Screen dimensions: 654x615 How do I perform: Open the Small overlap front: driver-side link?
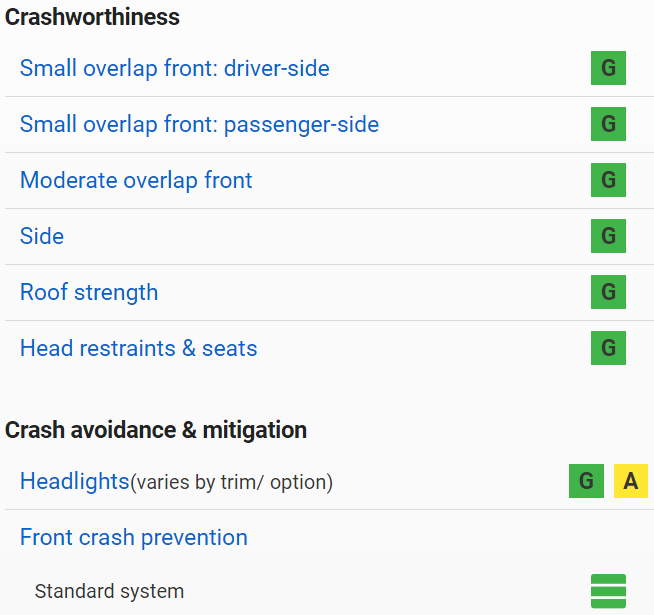pos(175,68)
